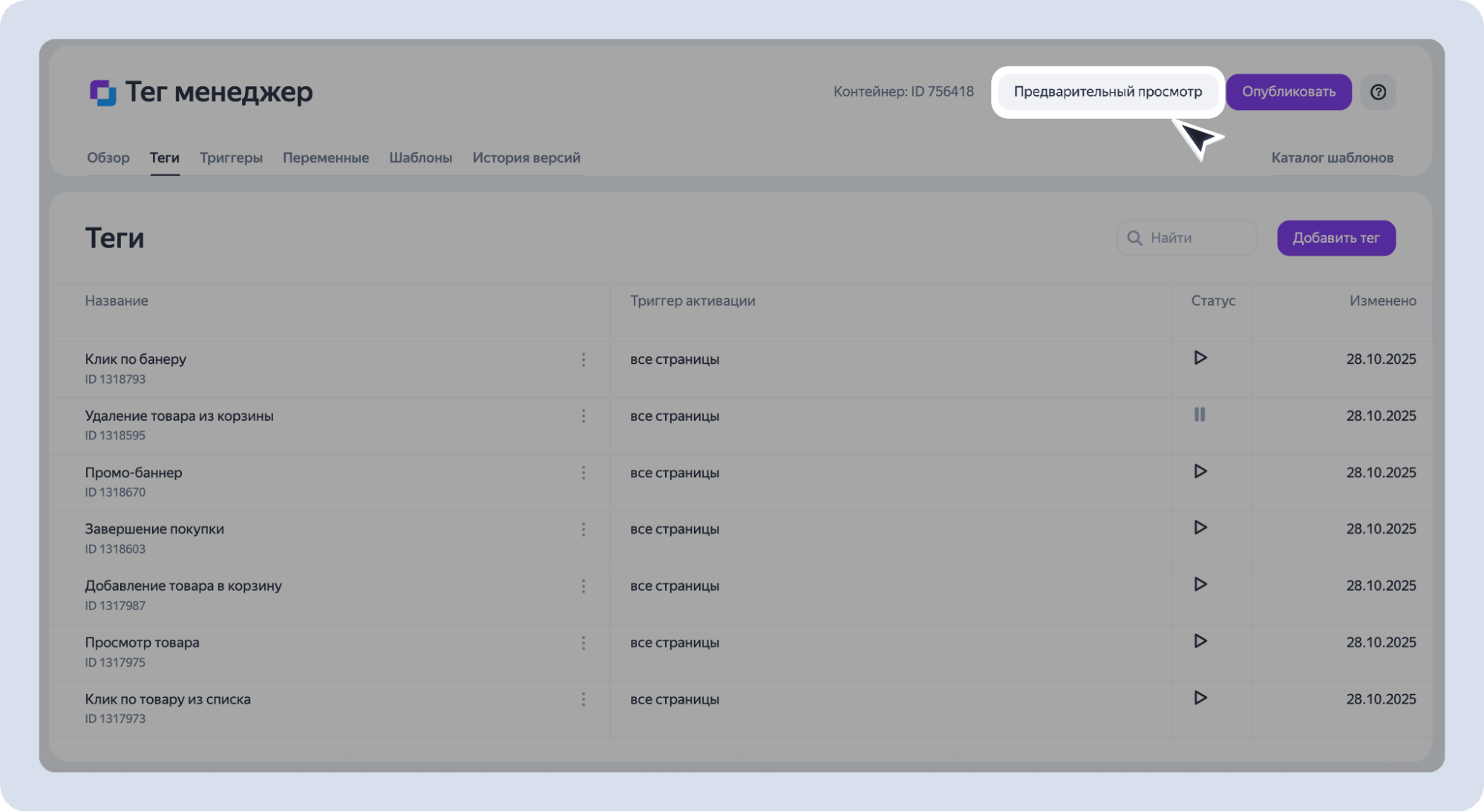Open three-dot menu for Клик по банеру

click(x=584, y=360)
